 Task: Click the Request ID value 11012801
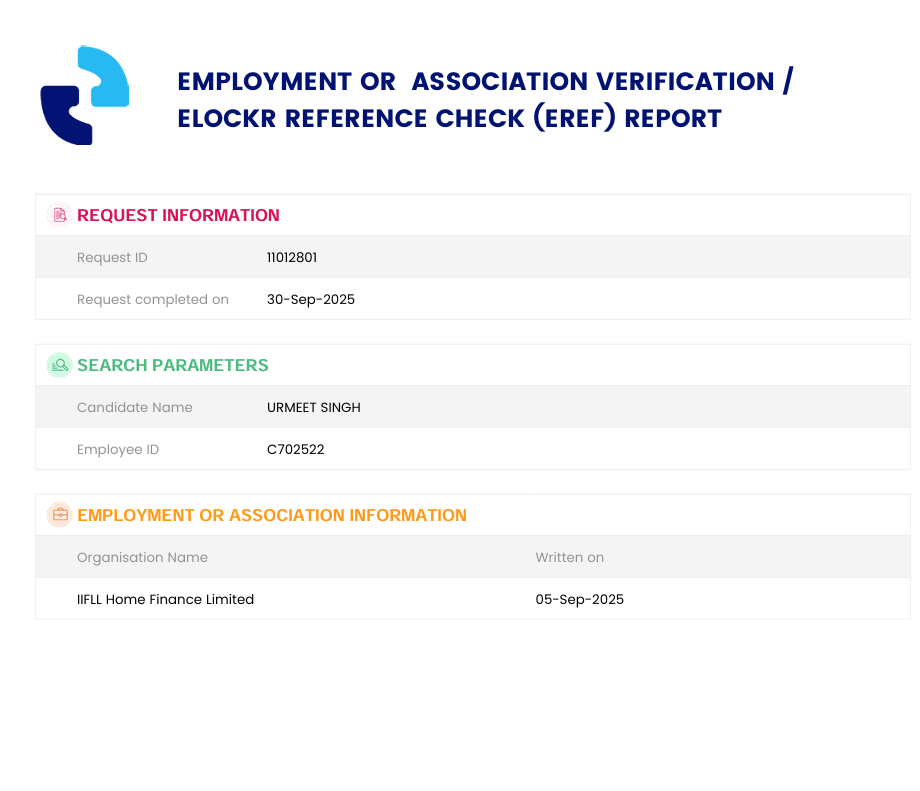pos(292,258)
